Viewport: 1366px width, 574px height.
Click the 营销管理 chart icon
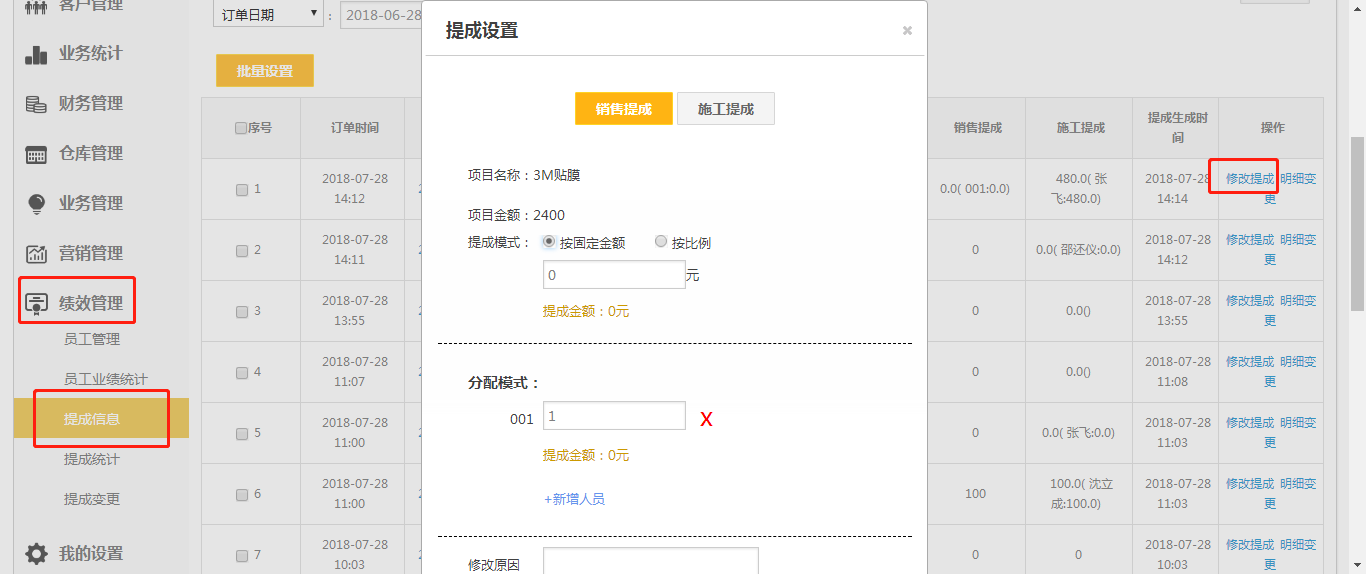pyautogui.click(x=36, y=254)
